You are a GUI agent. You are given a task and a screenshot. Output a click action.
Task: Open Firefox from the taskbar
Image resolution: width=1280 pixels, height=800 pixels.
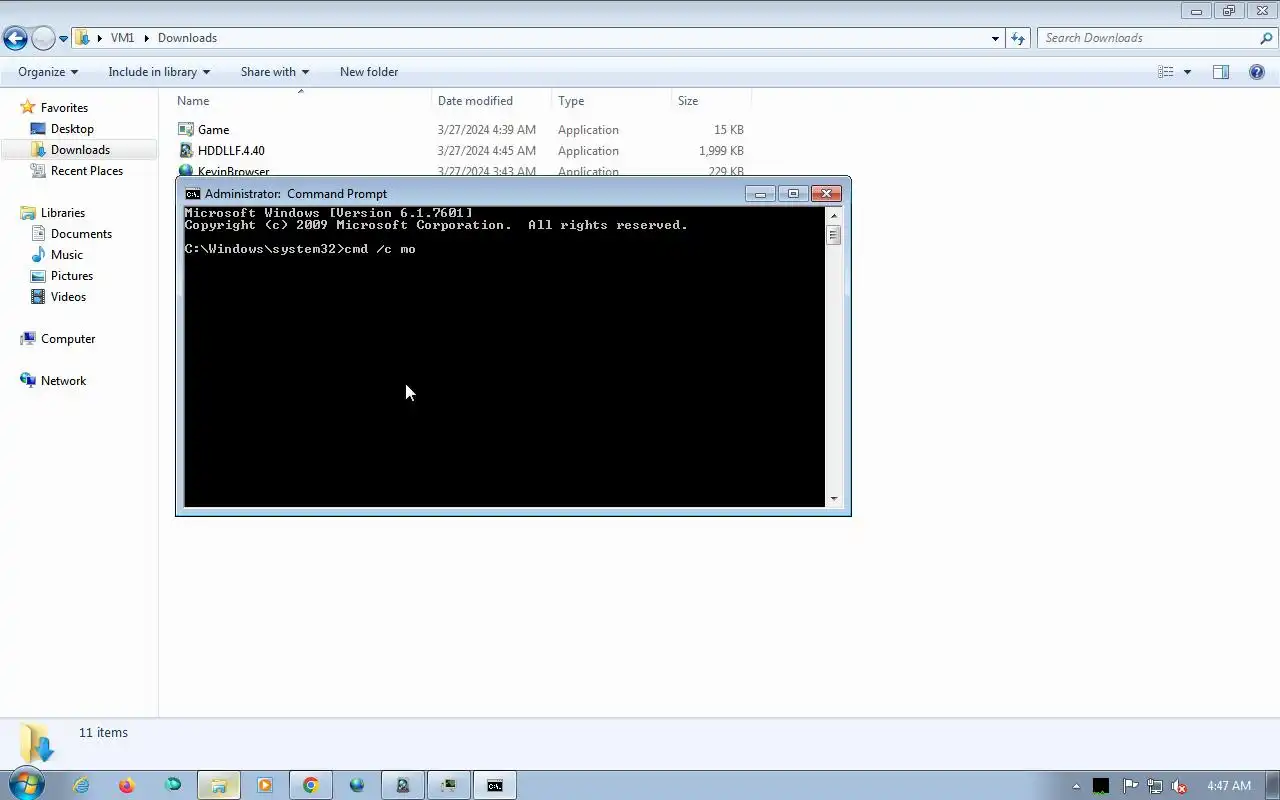click(x=126, y=785)
